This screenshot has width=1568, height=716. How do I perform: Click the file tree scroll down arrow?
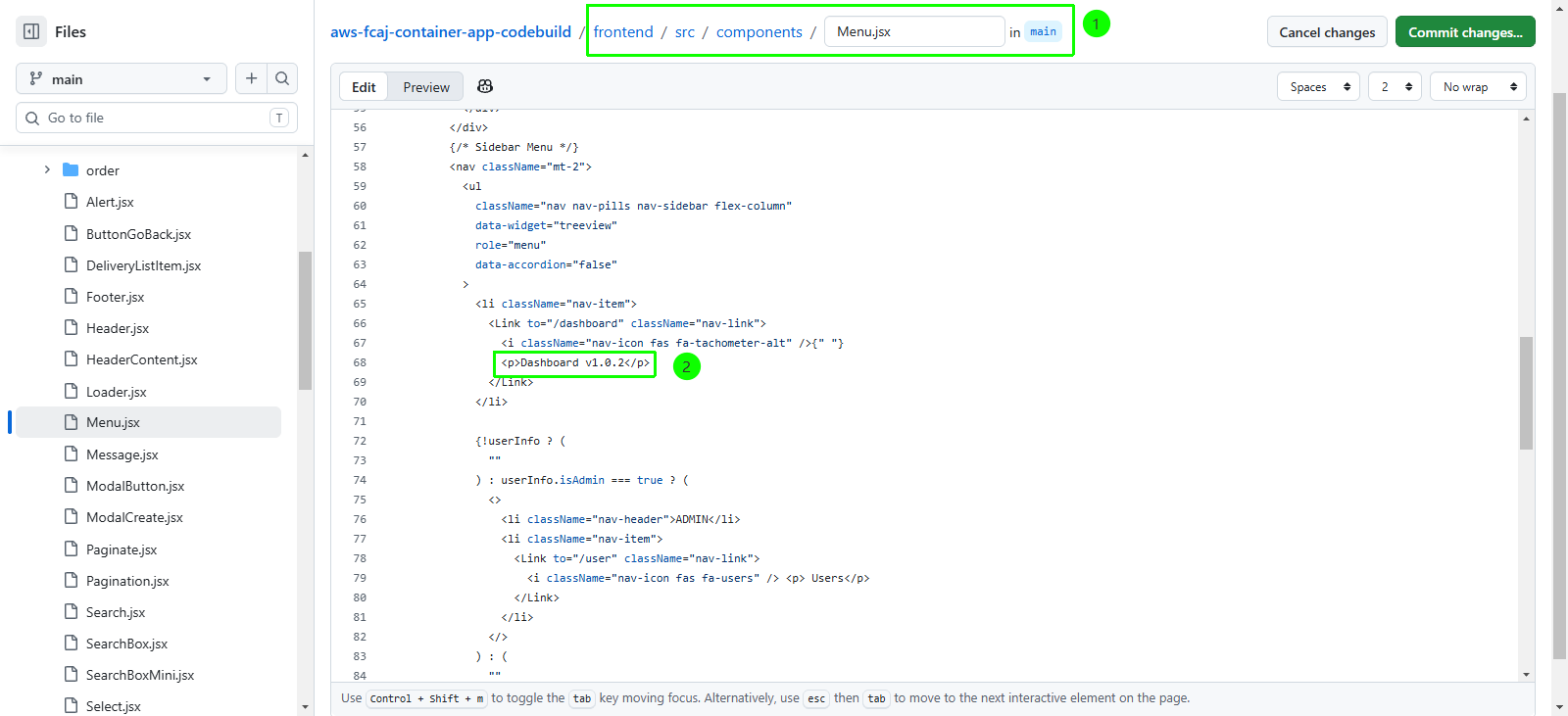[x=305, y=706]
